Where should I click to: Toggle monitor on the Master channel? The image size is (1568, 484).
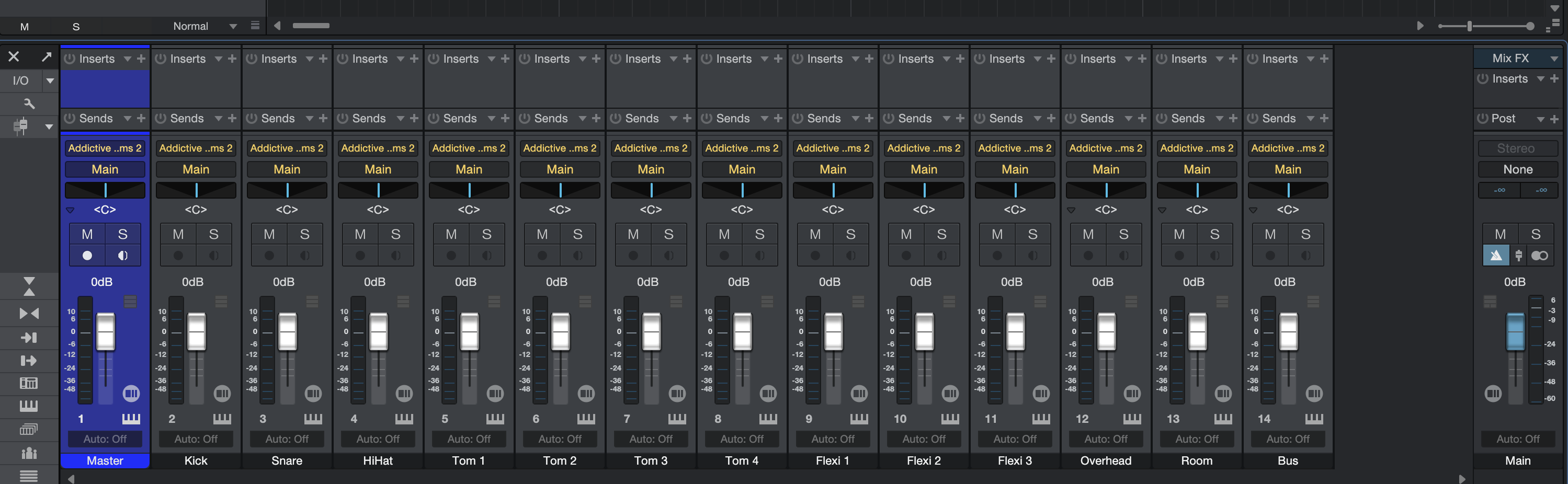pyautogui.click(x=123, y=256)
